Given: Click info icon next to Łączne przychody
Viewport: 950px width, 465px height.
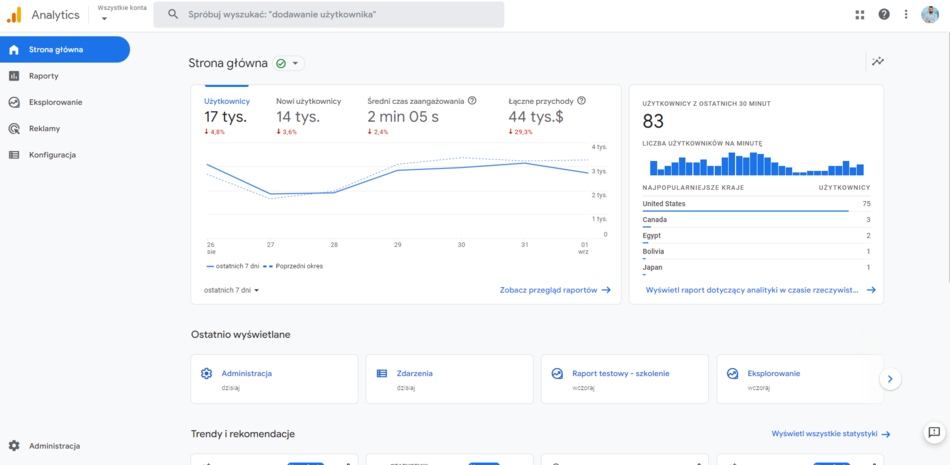Looking at the screenshot, I should coord(581,101).
